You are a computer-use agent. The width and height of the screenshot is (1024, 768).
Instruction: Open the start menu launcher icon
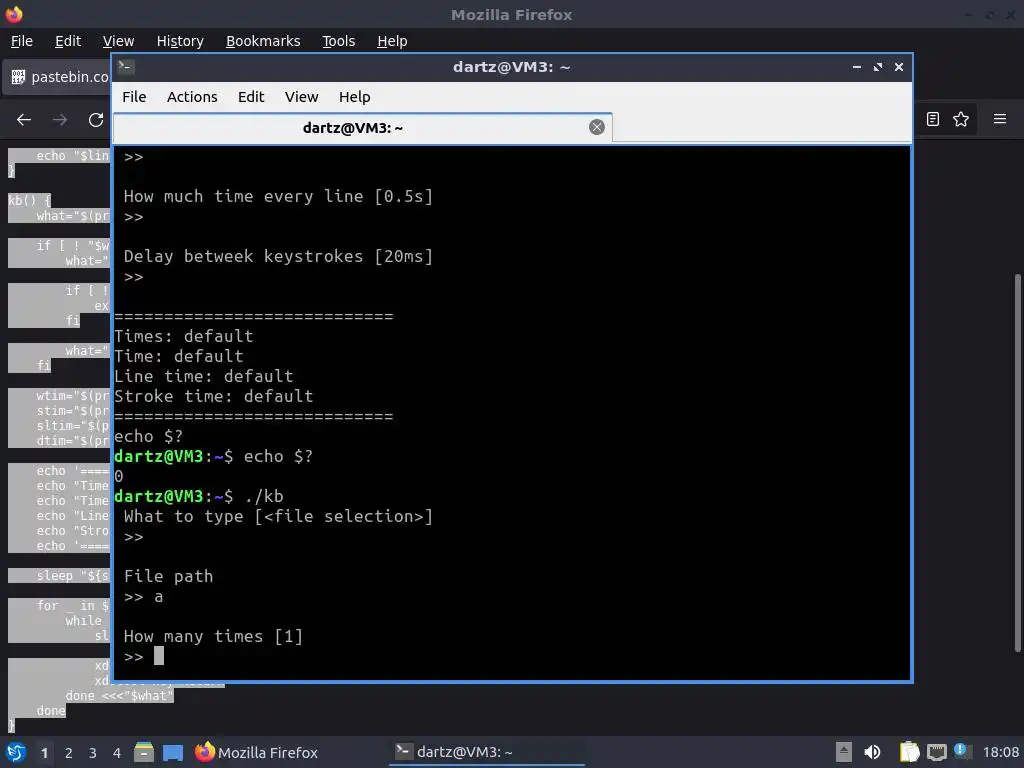coord(16,752)
